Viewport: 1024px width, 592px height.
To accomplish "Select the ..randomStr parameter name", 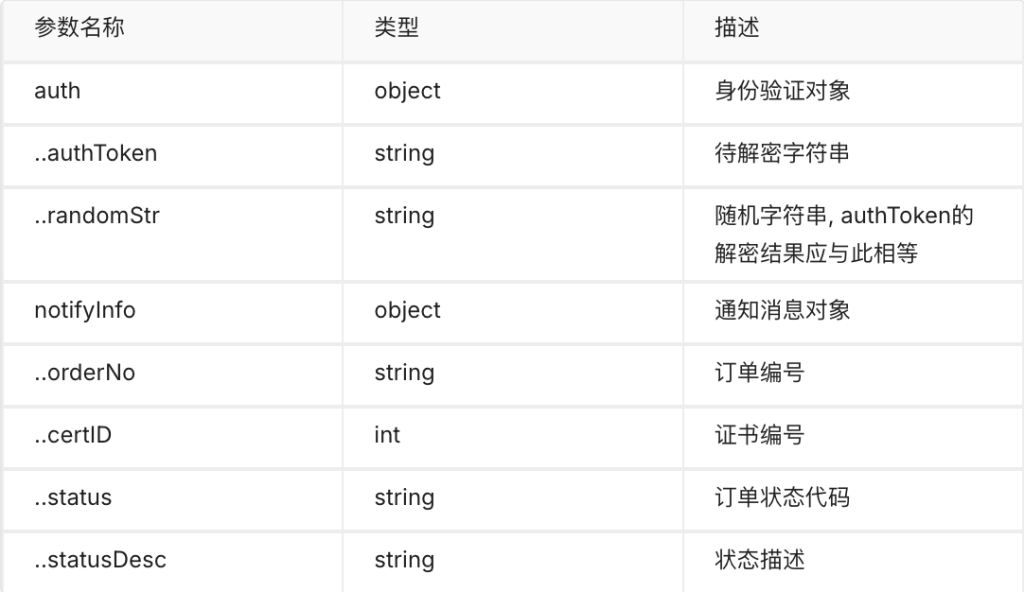I will [x=97, y=216].
